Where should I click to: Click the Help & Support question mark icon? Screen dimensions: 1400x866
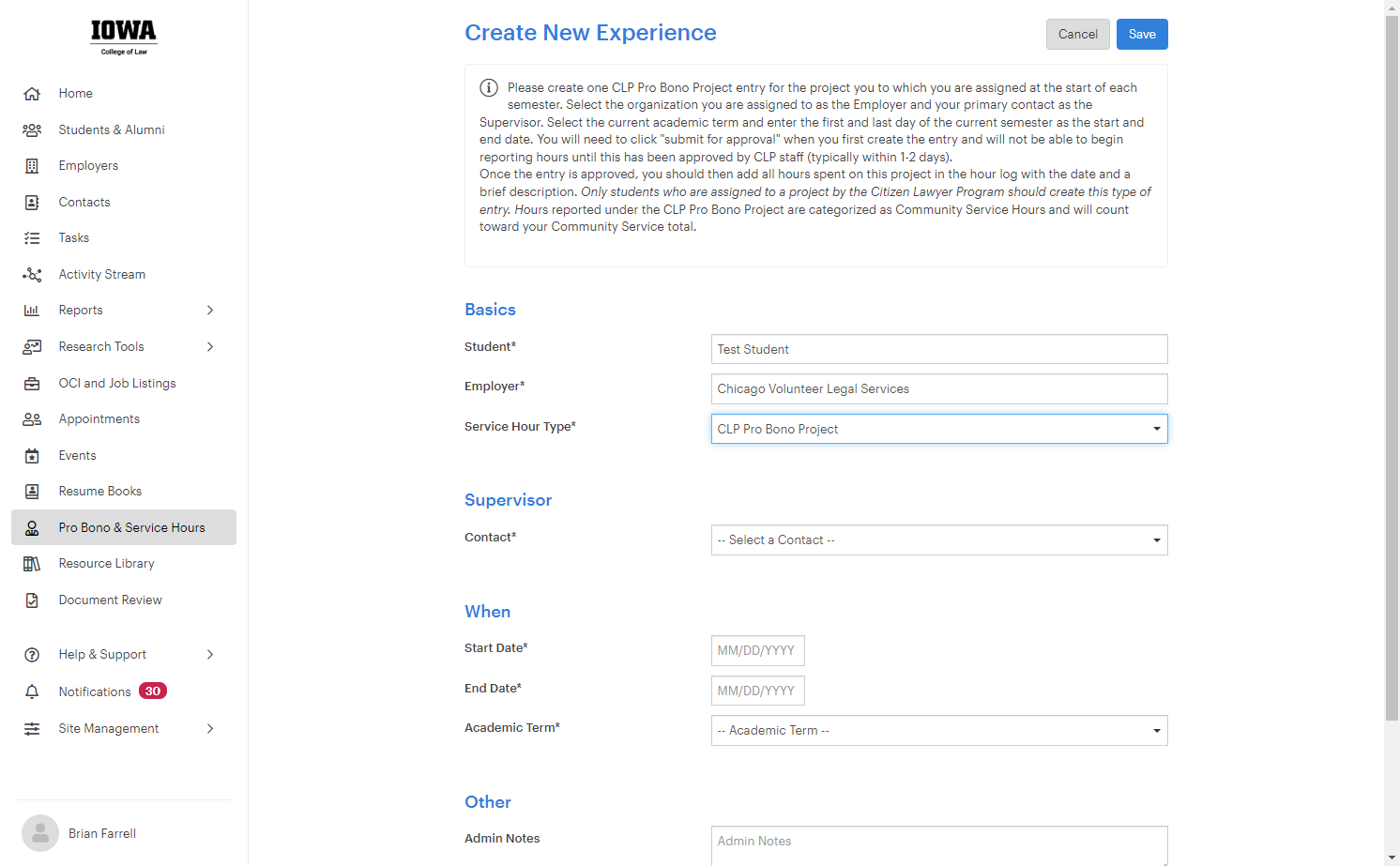click(x=32, y=655)
